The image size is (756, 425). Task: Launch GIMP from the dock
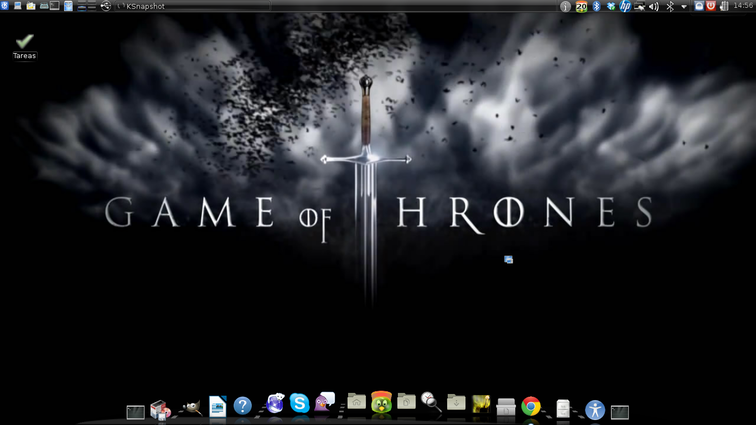click(192, 408)
